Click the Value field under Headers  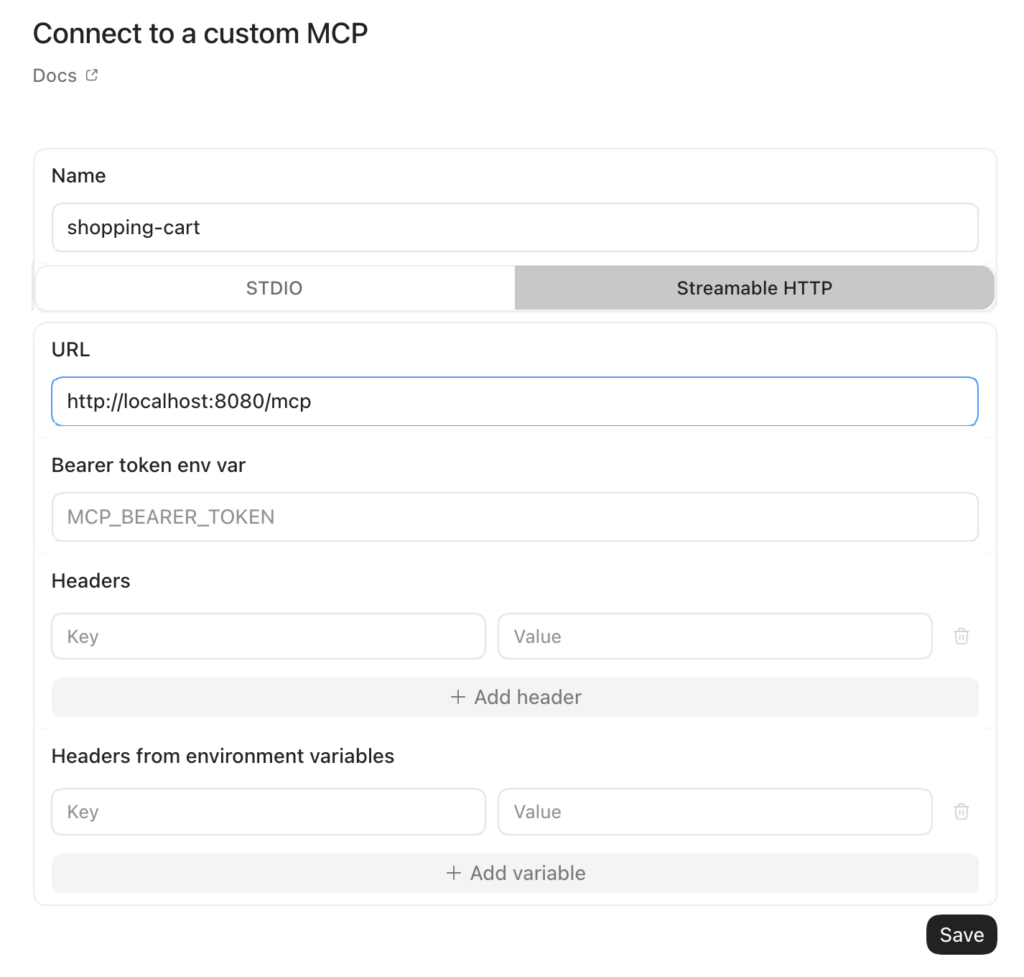(715, 636)
